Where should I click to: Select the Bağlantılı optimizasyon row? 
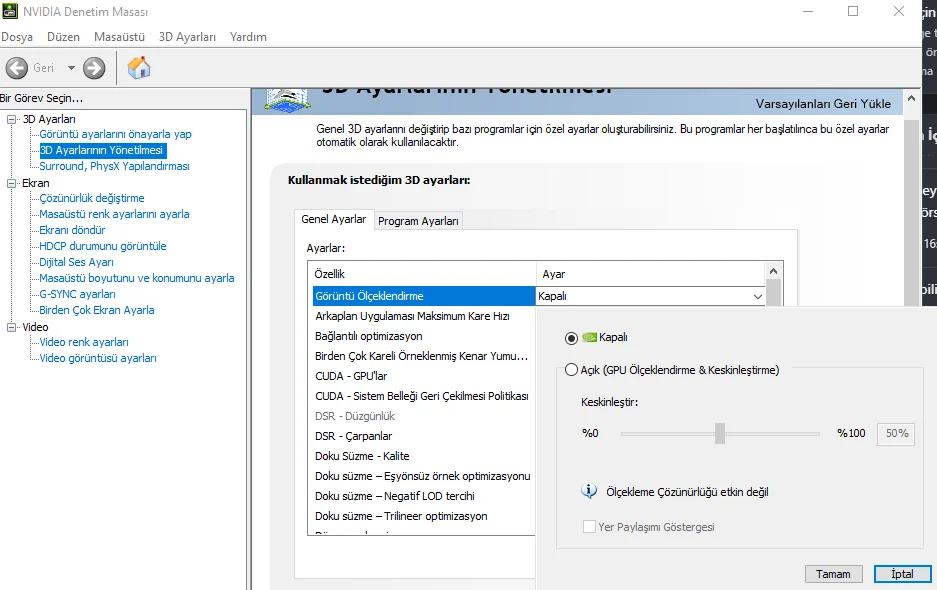coord(424,336)
